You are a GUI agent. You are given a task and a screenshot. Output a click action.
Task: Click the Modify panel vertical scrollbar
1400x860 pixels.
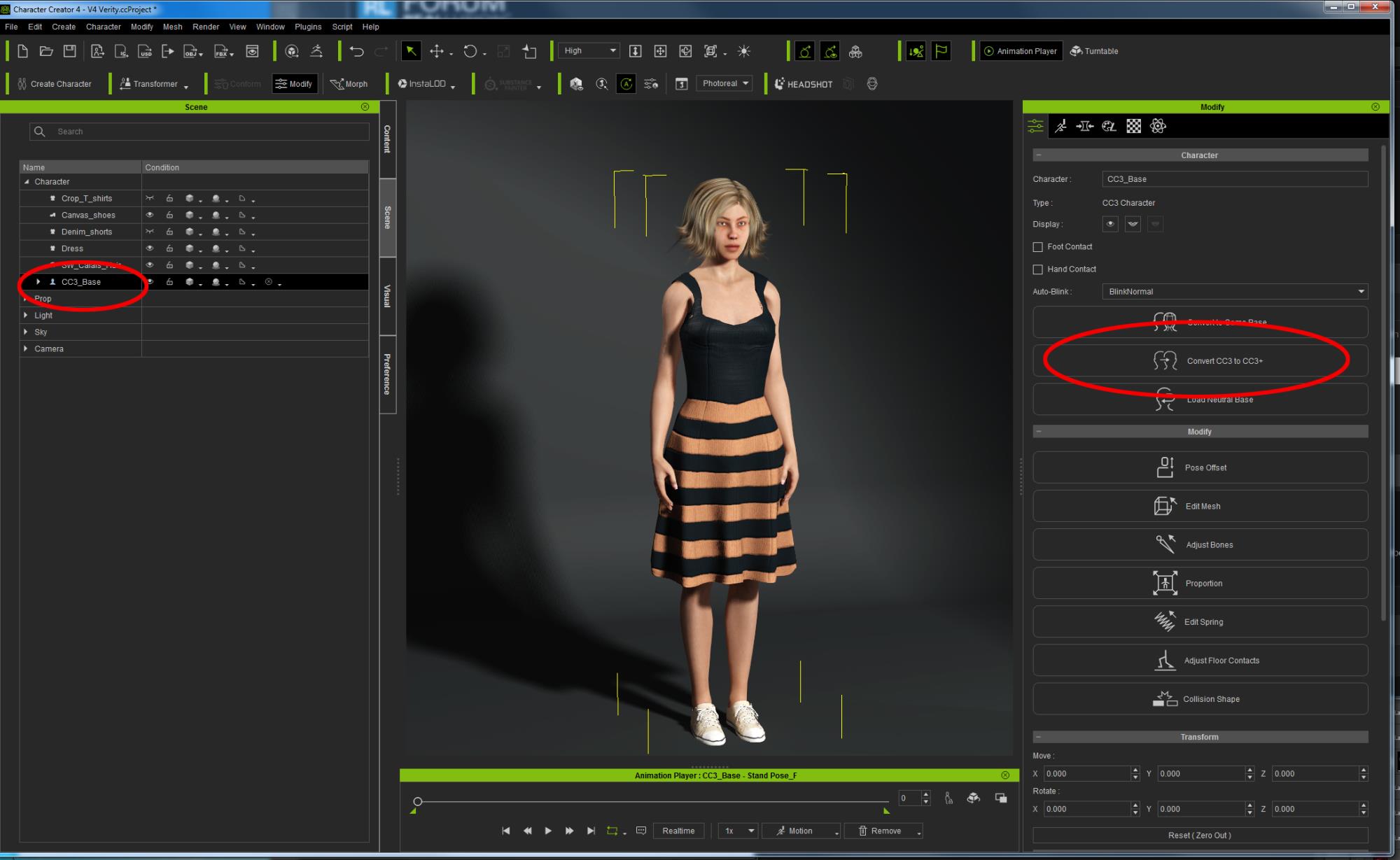(1383, 383)
